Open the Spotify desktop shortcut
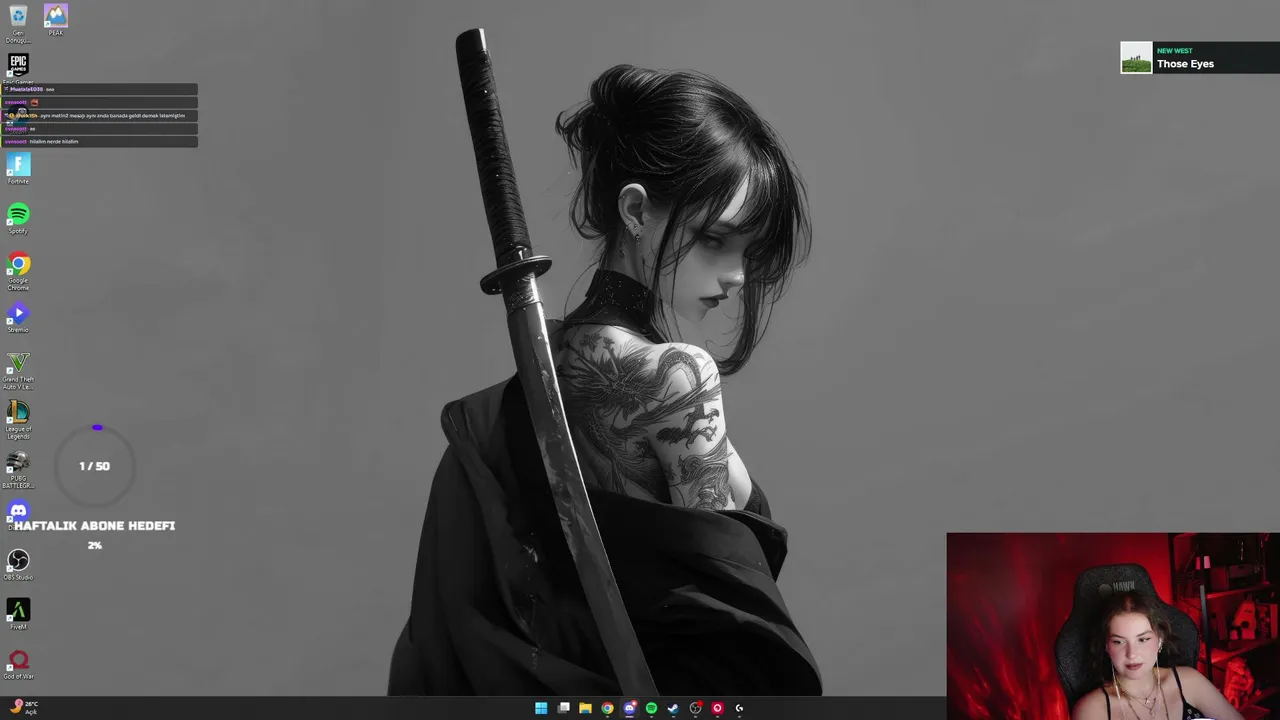The width and height of the screenshot is (1280, 720). click(18, 218)
